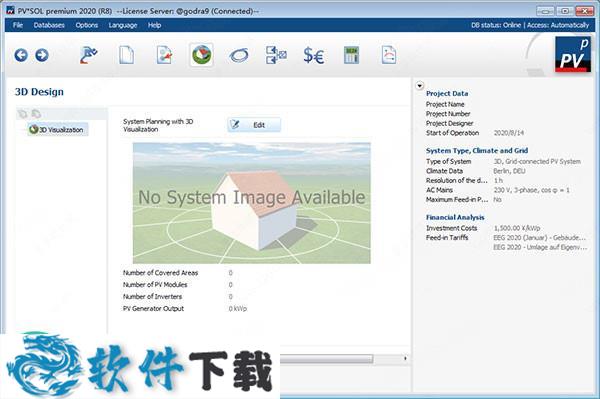Open the File menu
This screenshot has width=600, height=399.
[x=18, y=25]
